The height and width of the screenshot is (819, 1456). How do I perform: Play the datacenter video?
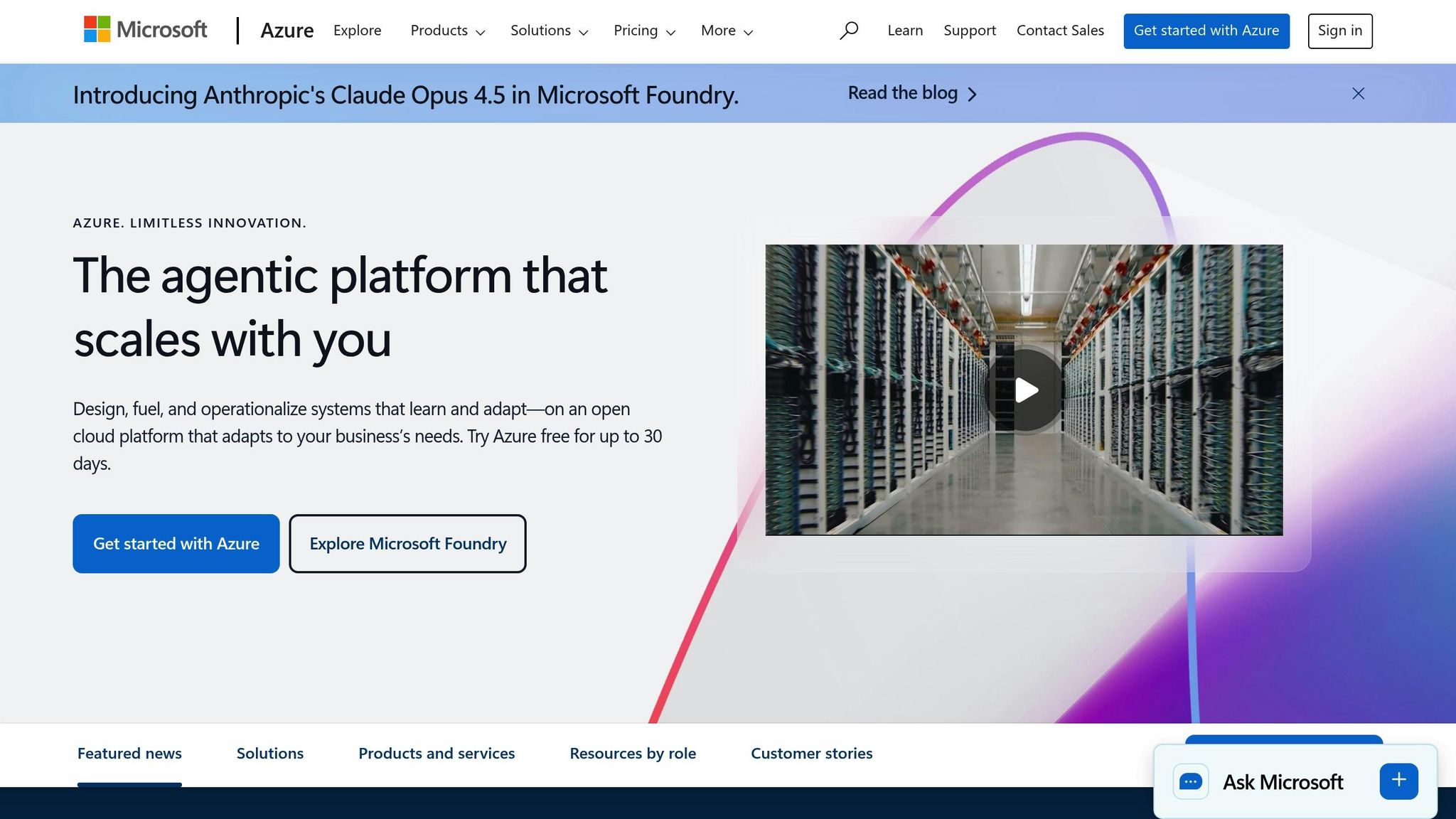click(1024, 390)
